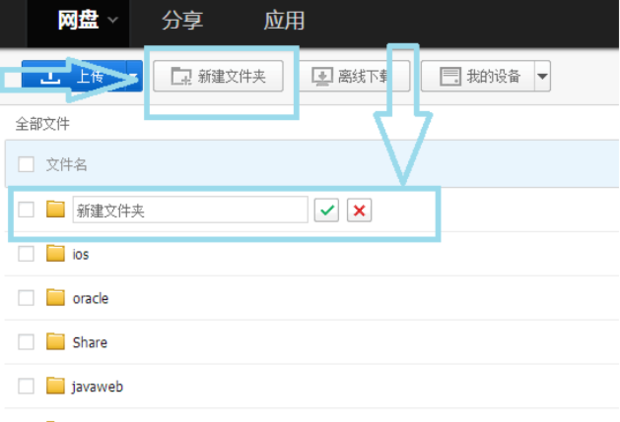The image size is (620, 422).
Task: Tick the checkbox of the new folder row
Action: pyautogui.click(x=26, y=210)
